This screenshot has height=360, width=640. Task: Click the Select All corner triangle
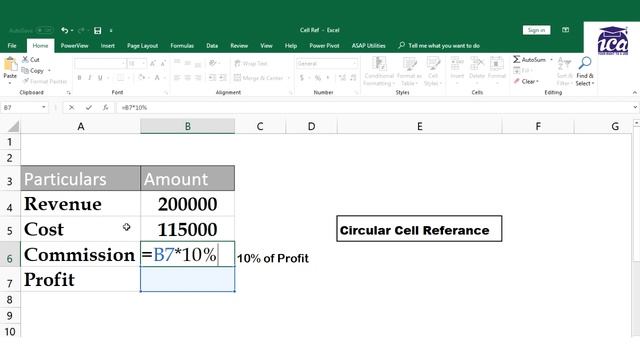coord(13,127)
